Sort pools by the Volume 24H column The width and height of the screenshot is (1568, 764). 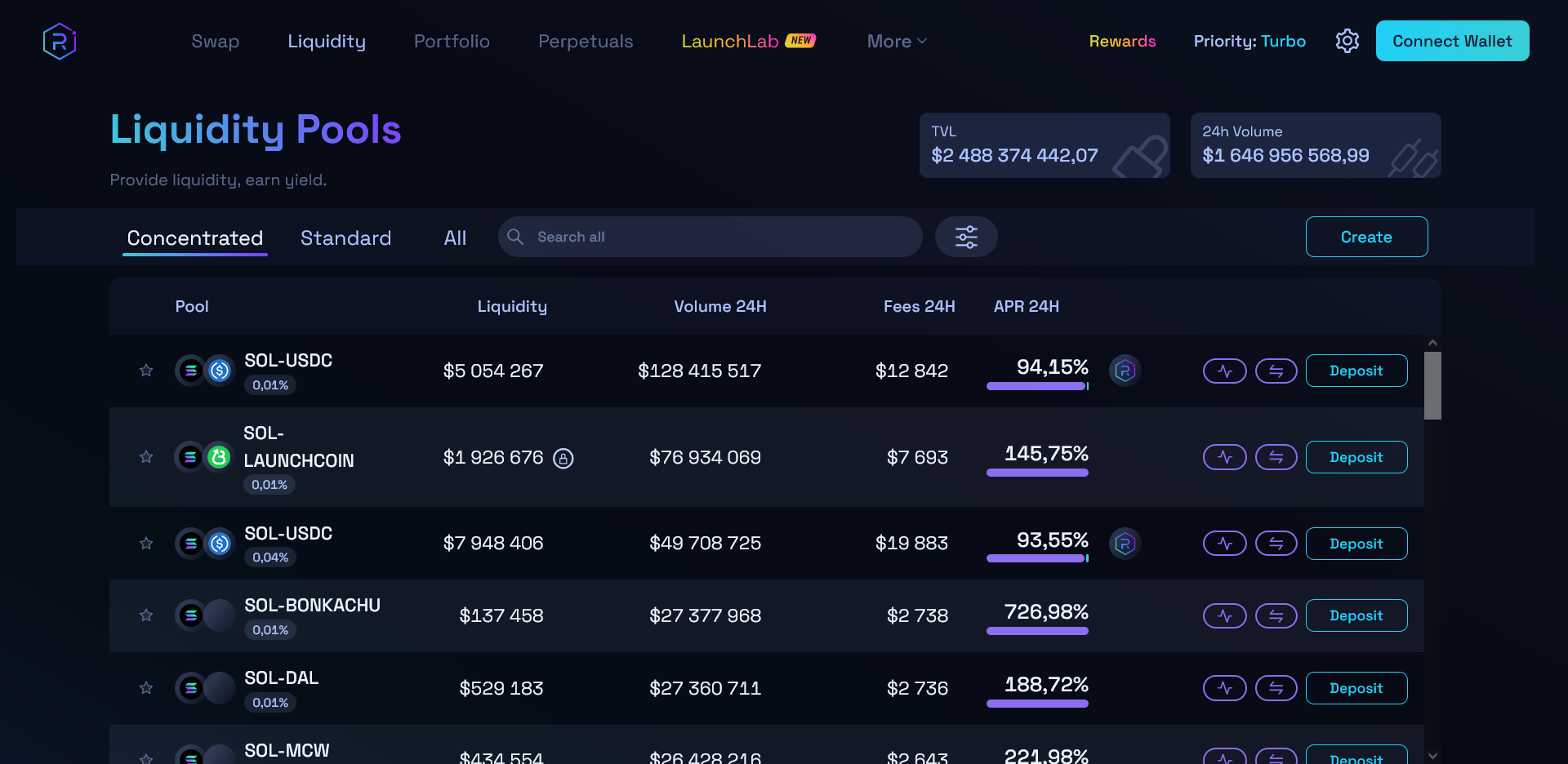point(719,306)
